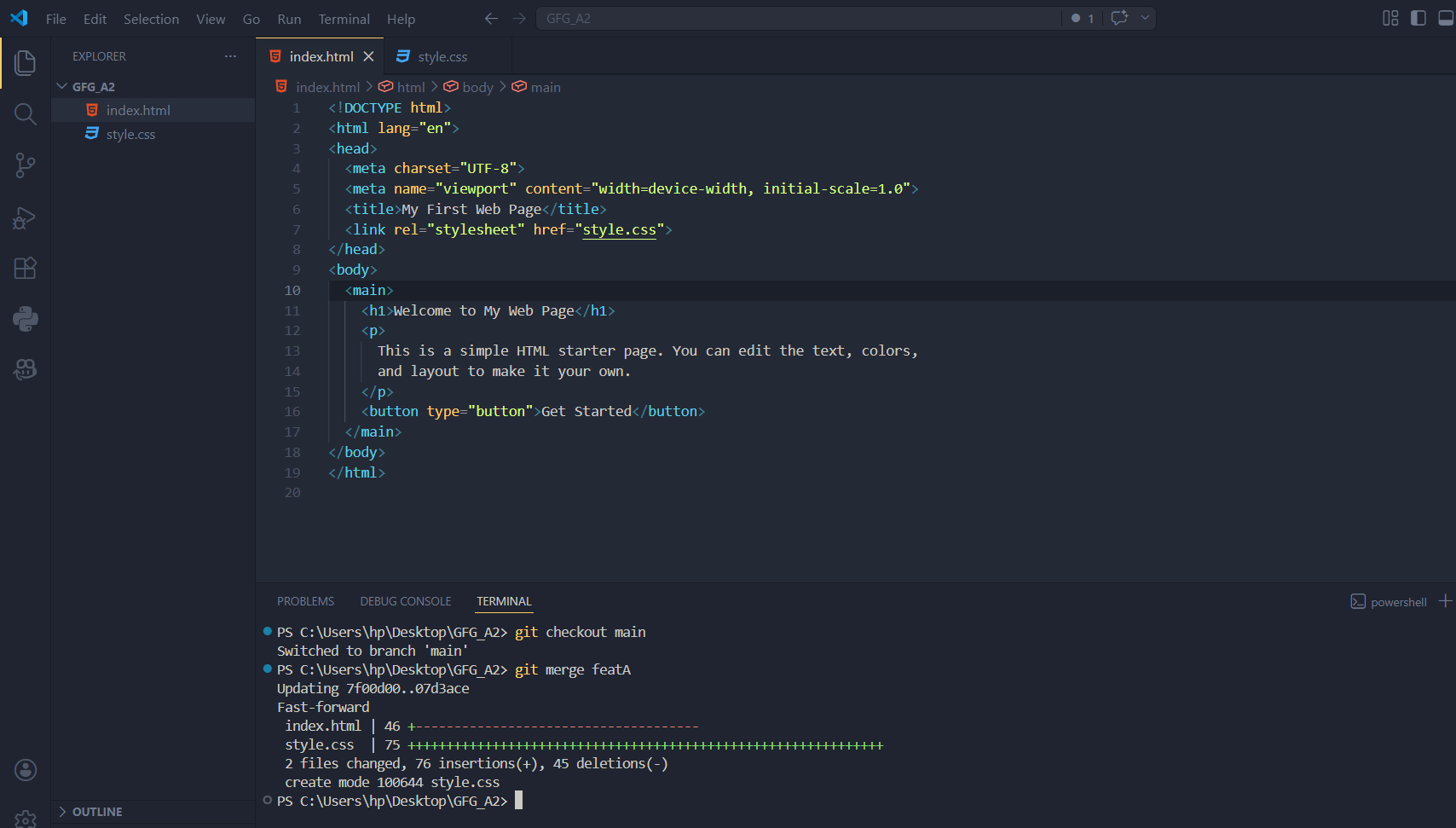Create a new terminal with plus icon
The image size is (1456, 828).
coord(1445,601)
